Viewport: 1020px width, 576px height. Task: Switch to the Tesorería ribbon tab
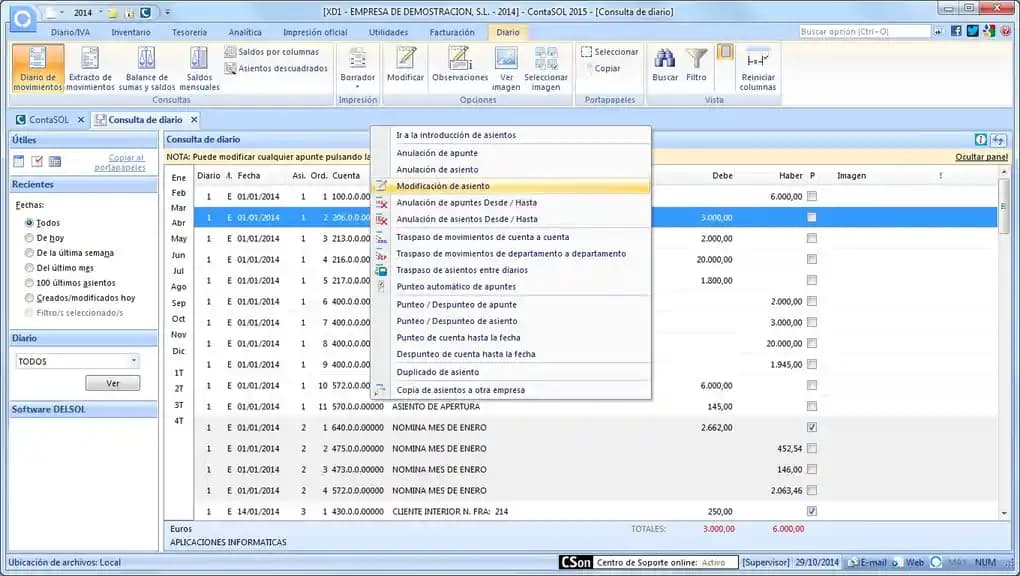pyautogui.click(x=188, y=32)
